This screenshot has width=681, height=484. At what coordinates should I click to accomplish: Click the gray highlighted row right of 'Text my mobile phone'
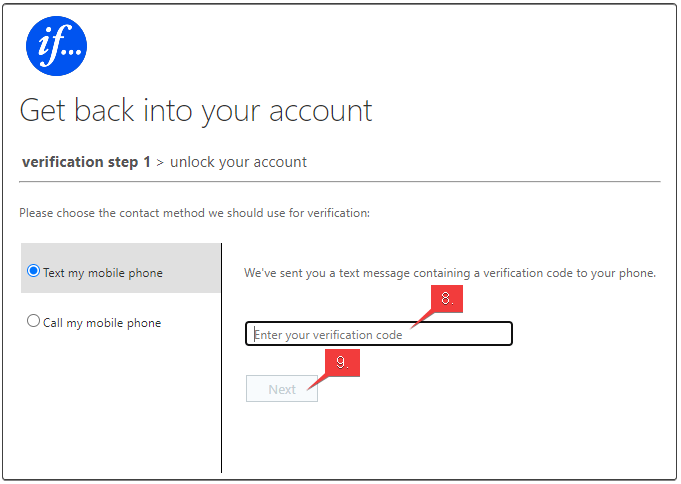pos(191,268)
